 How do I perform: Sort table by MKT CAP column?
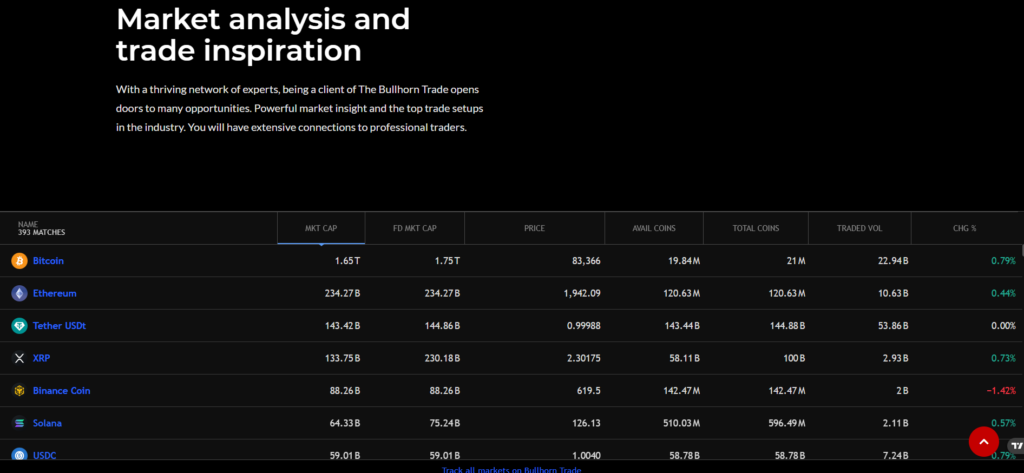click(x=321, y=228)
